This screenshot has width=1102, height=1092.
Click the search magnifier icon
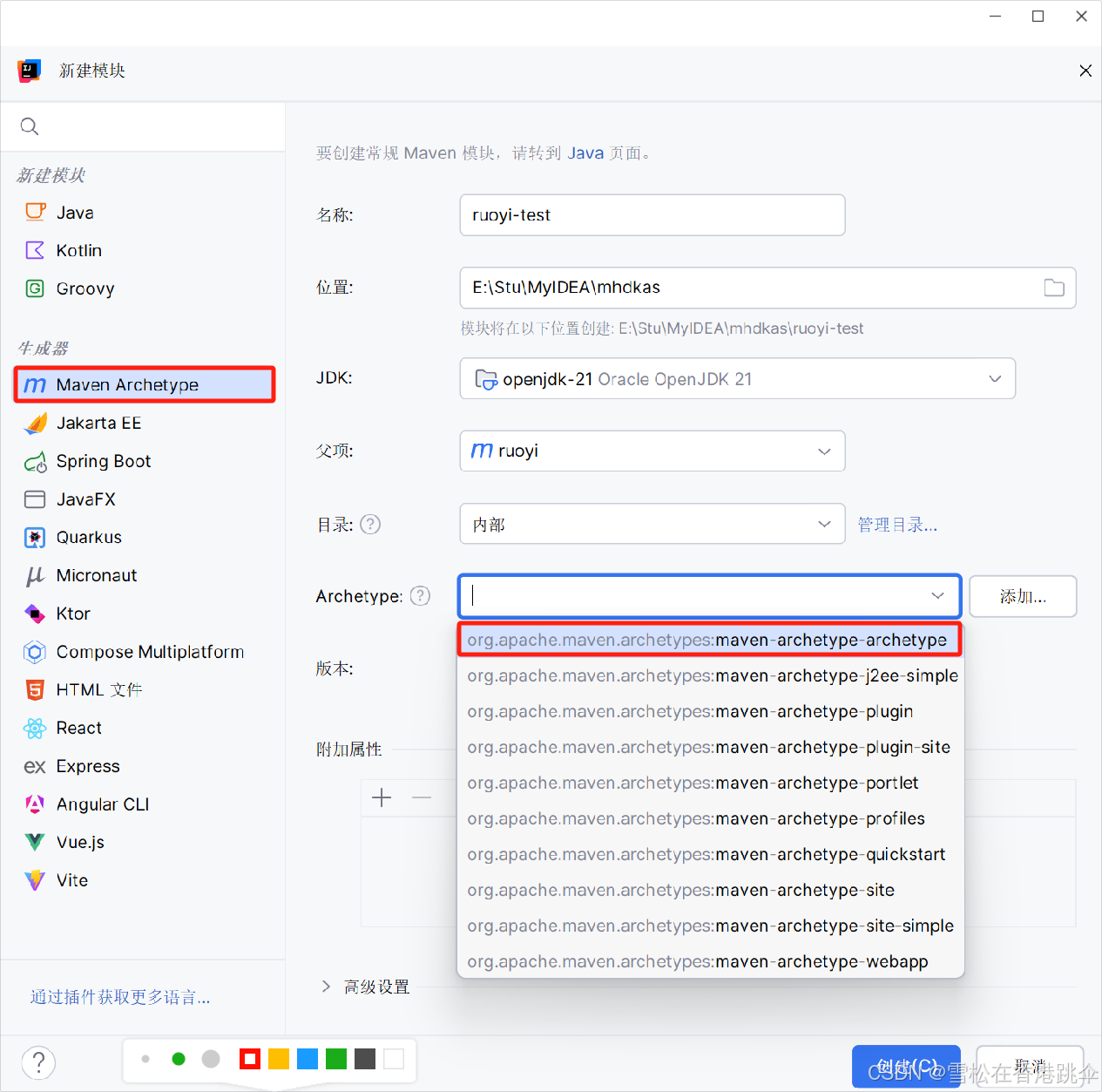(30, 126)
